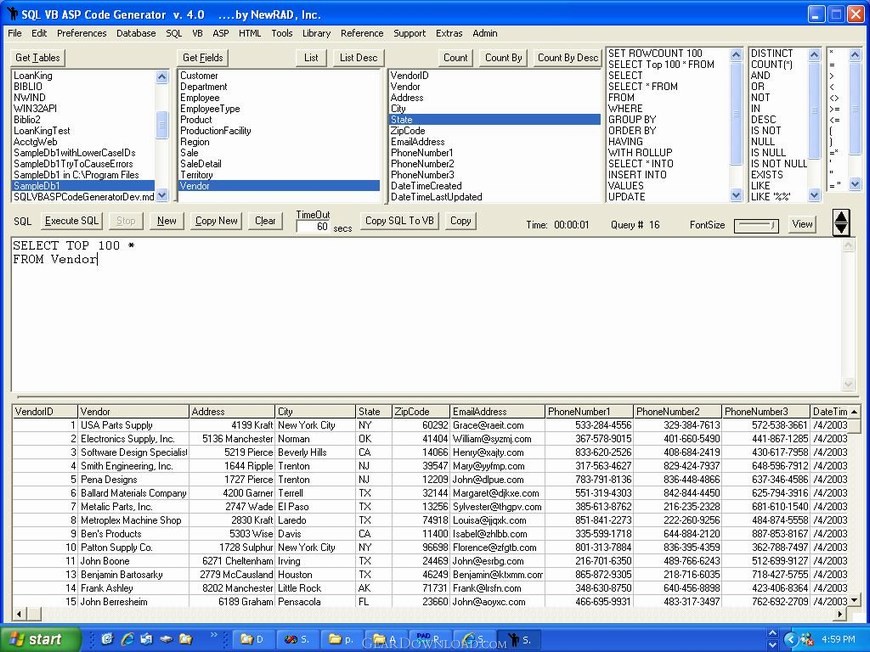
Task: Open the Tools menu
Action: [x=282, y=33]
